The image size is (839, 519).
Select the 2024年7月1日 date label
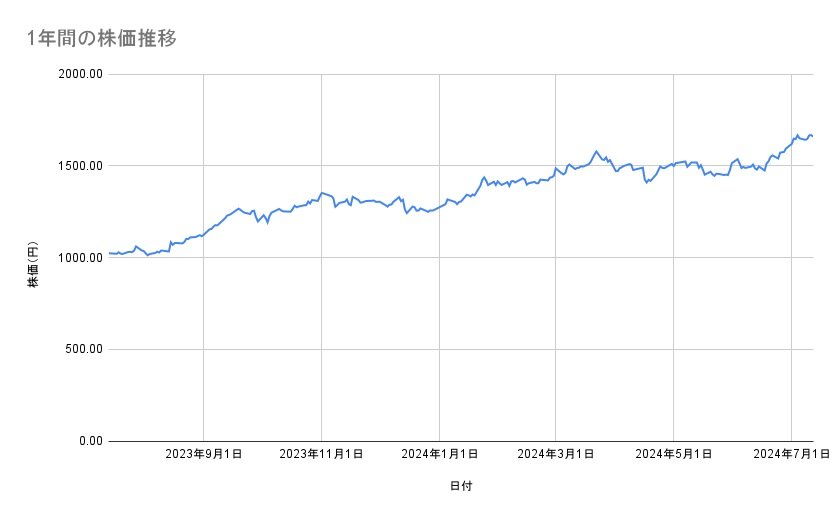click(791, 455)
